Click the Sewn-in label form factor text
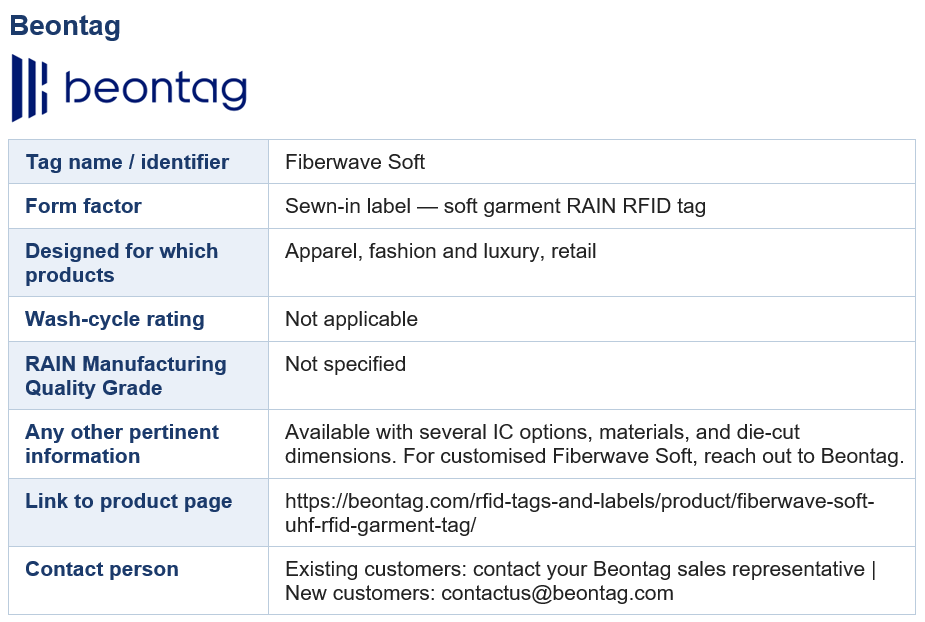Image resolution: width=925 pixels, height=622 pixels. click(x=495, y=206)
